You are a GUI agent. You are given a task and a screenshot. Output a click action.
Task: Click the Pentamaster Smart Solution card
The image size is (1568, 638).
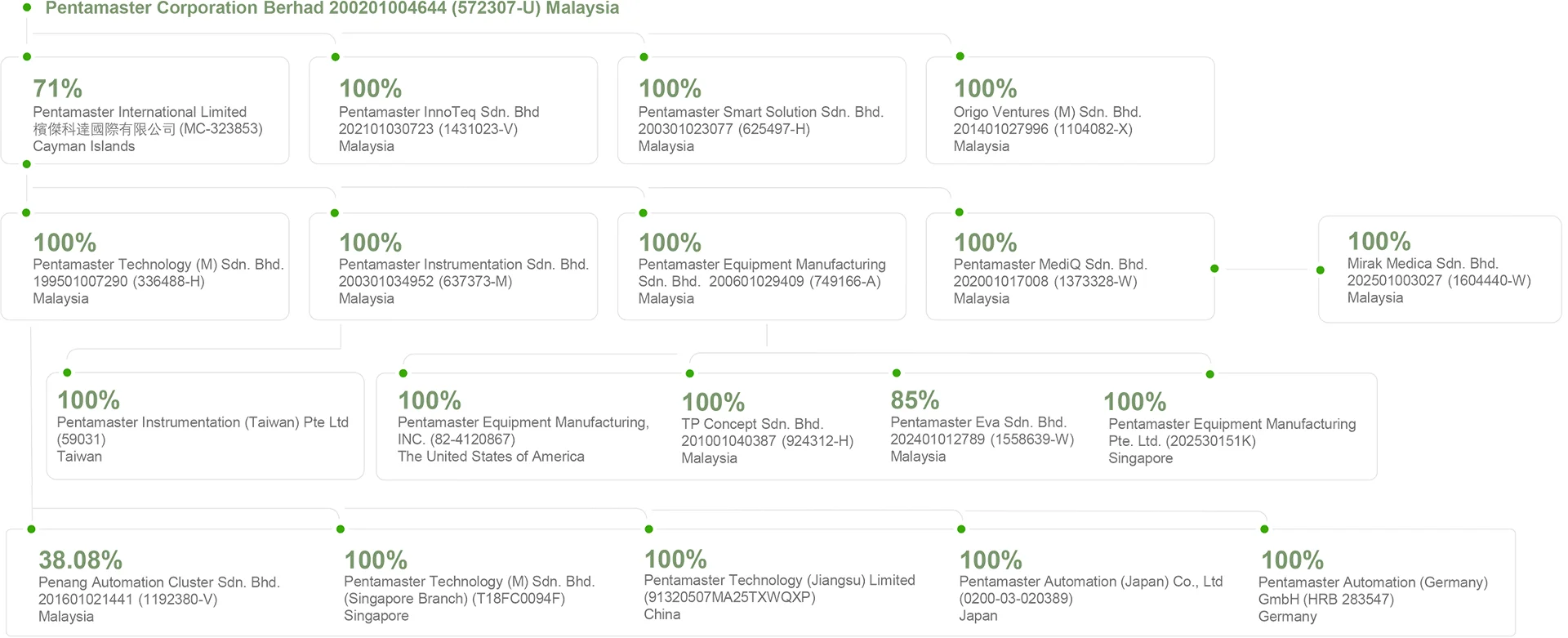[762, 110]
